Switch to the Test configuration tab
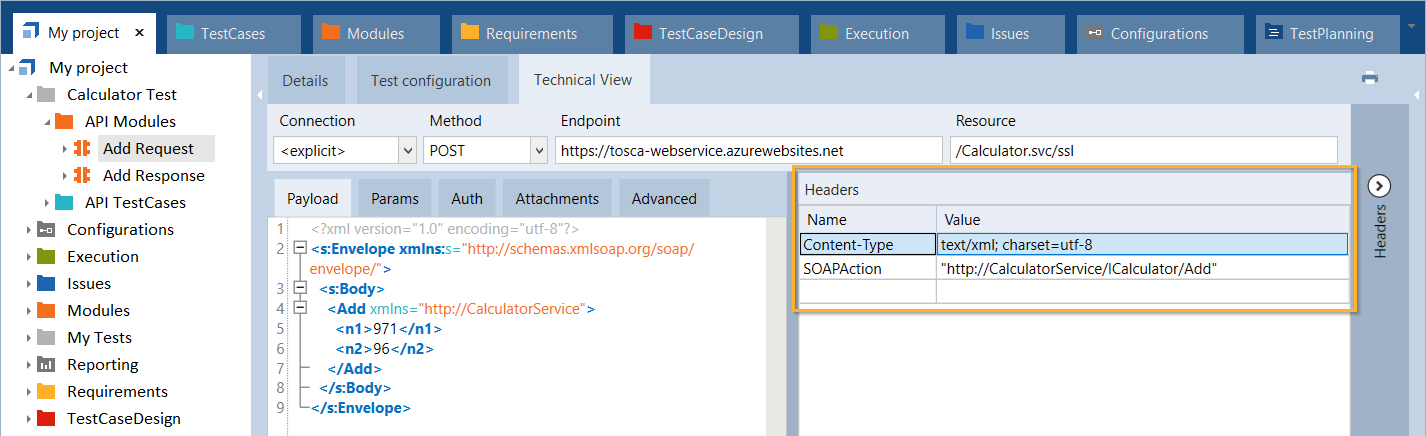 [x=430, y=81]
